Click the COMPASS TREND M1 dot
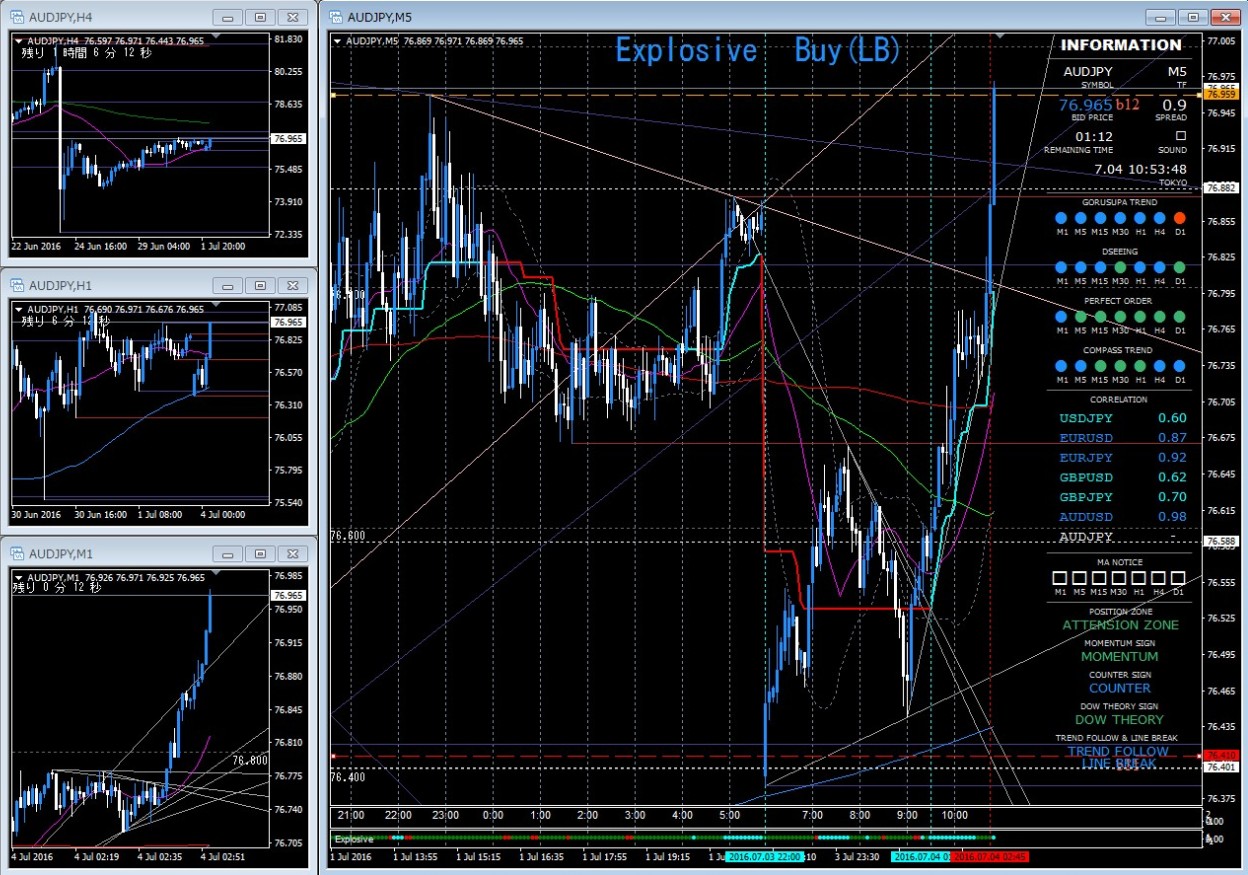The width and height of the screenshot is (1248, 875). coord(1061,366)
